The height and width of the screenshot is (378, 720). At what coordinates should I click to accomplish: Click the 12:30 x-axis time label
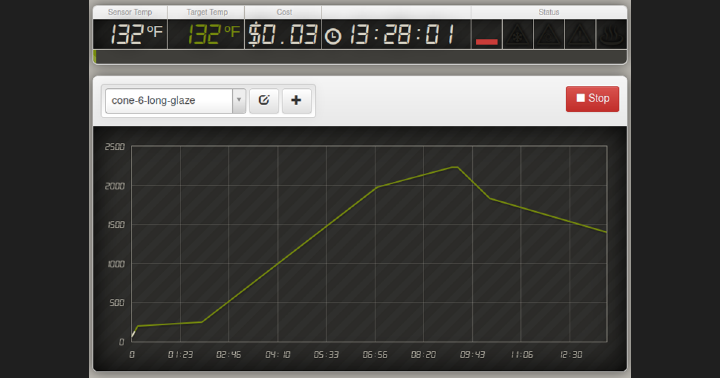571,355
